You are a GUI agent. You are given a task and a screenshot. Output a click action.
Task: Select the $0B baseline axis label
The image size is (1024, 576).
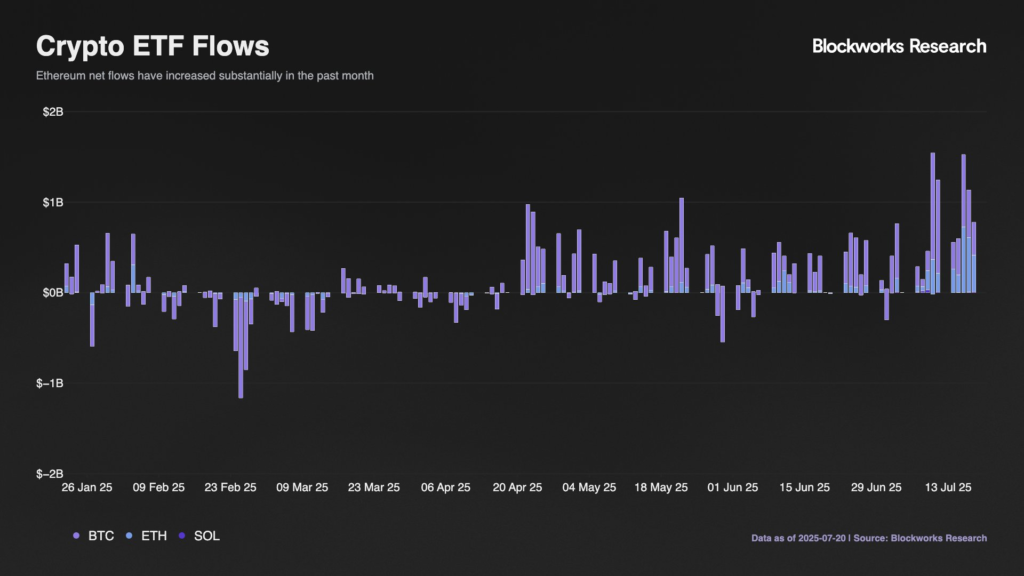point(51,293)
